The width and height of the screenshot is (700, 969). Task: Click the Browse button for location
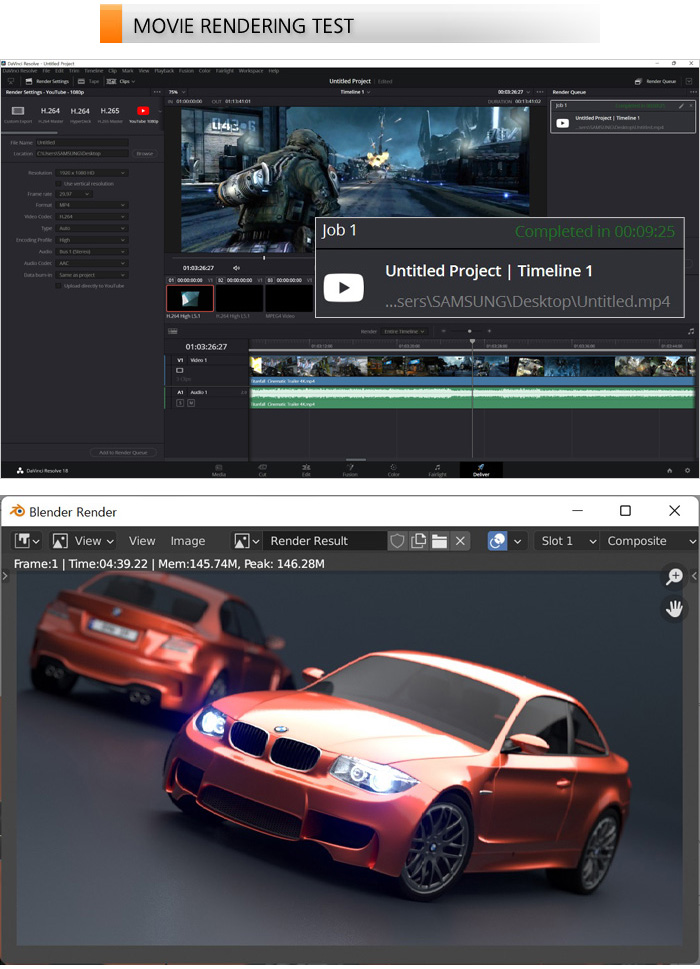(144, 154)
